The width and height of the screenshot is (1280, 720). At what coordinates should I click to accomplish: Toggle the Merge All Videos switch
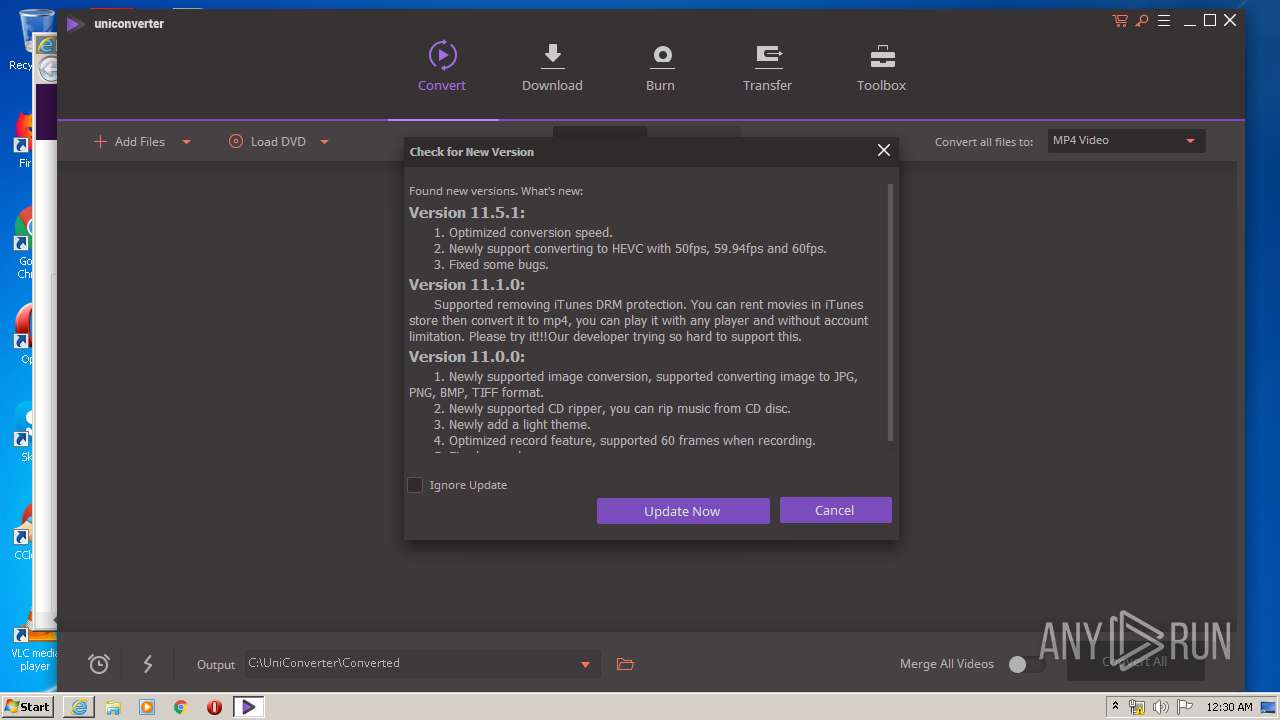1026,664
